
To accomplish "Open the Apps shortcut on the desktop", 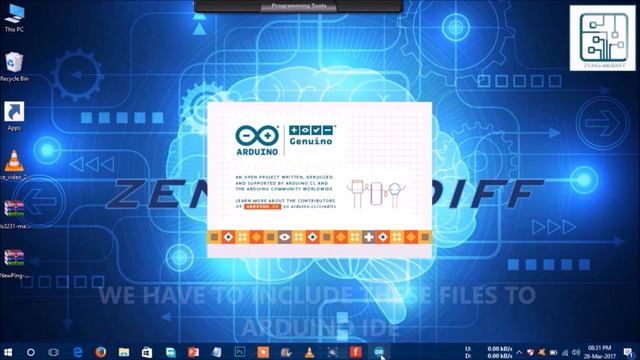I will (x=14, y=116).
